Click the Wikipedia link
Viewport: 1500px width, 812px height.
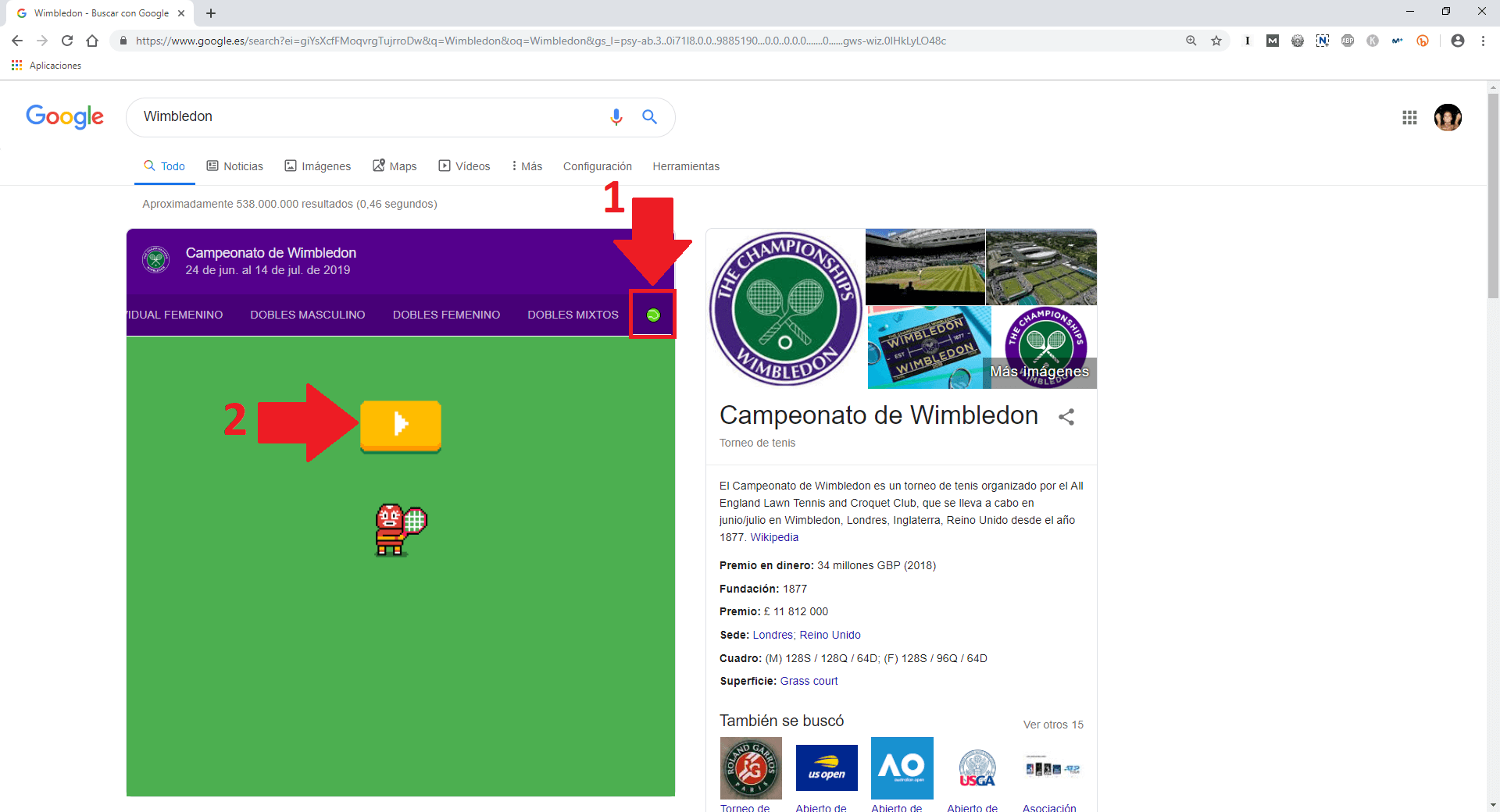pos(774,537)
